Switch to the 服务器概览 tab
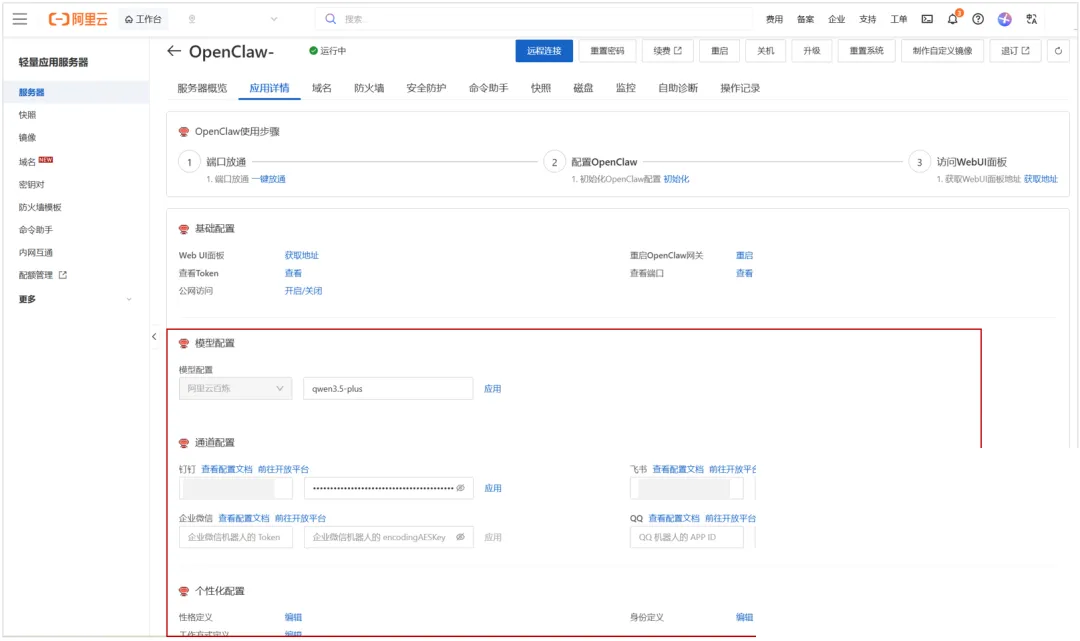 pyautogui.click(x=202, y=88)
